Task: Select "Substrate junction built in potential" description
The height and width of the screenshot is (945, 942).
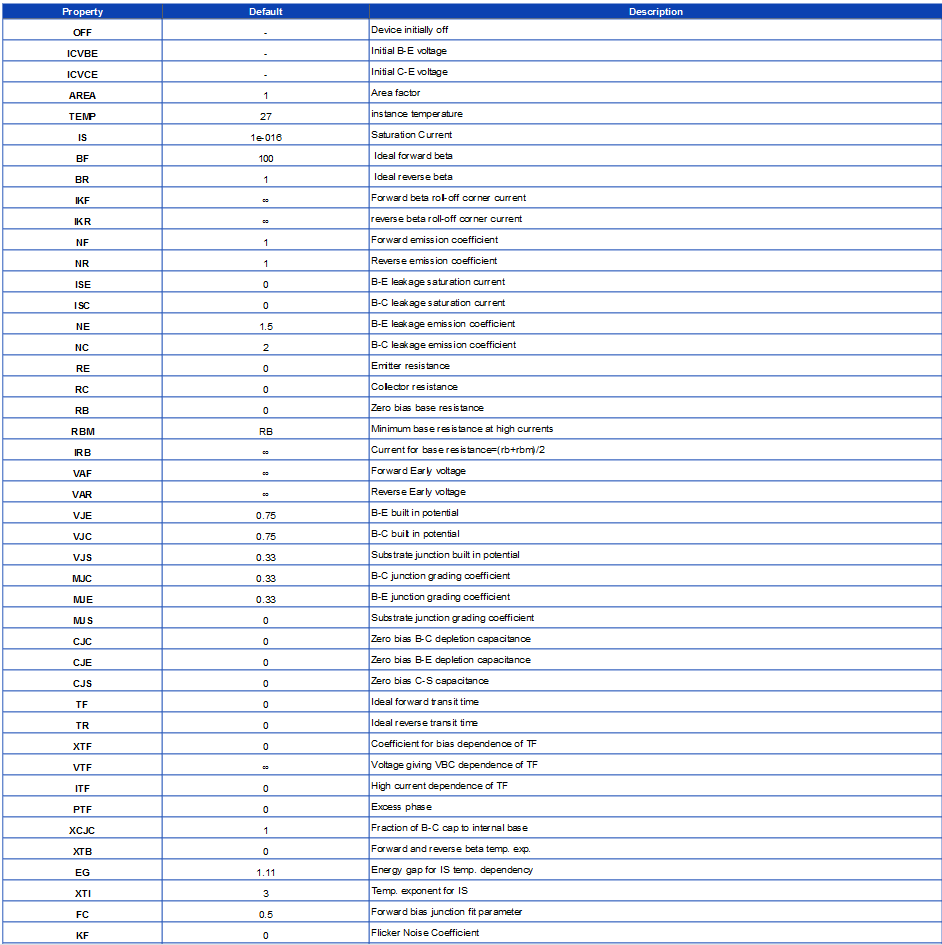Action: [x=445, y=554]
